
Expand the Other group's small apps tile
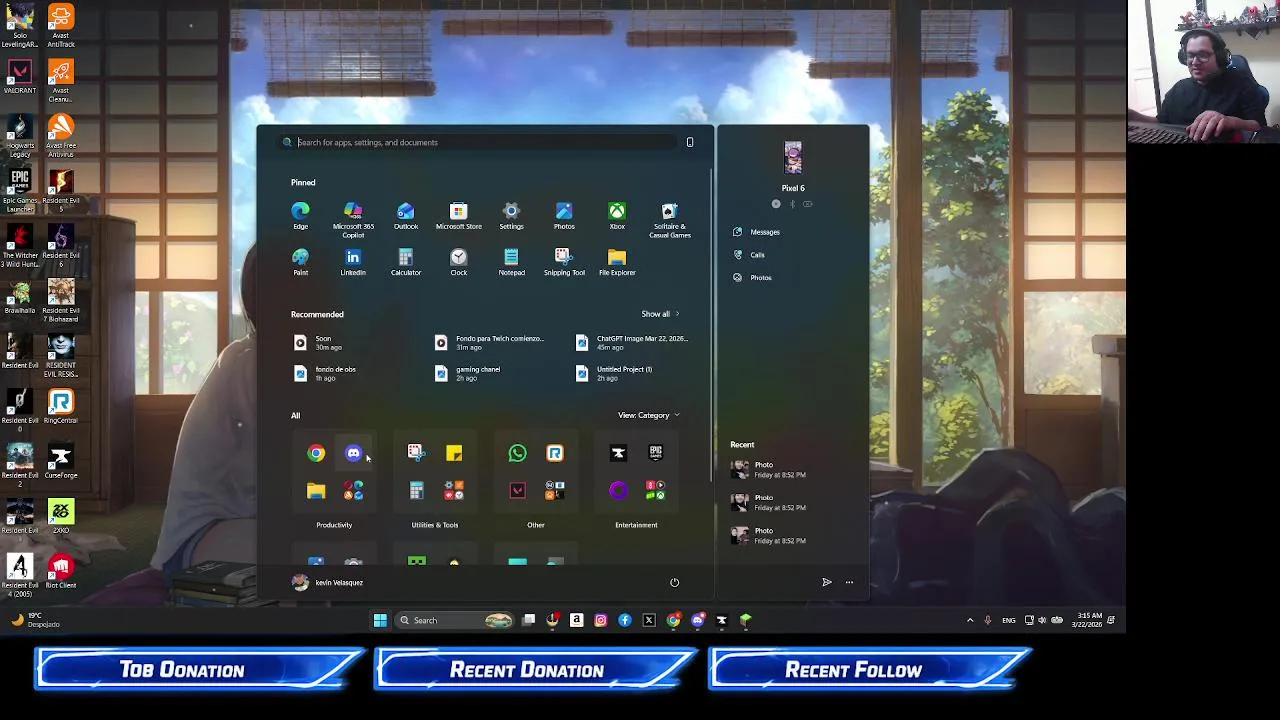pos(555,491)
